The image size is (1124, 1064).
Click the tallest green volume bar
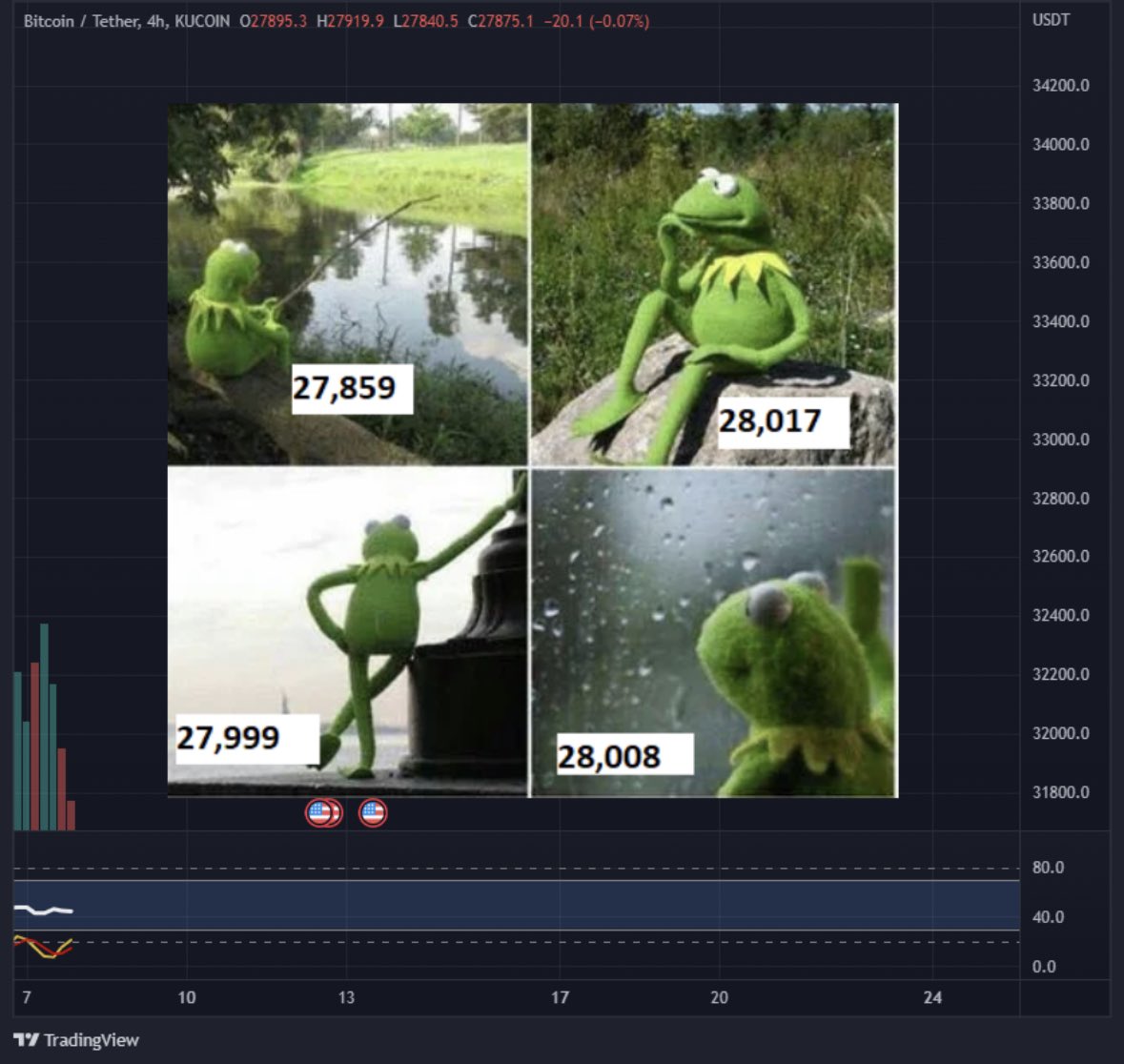pyautogui.click(x=45, y=727)
